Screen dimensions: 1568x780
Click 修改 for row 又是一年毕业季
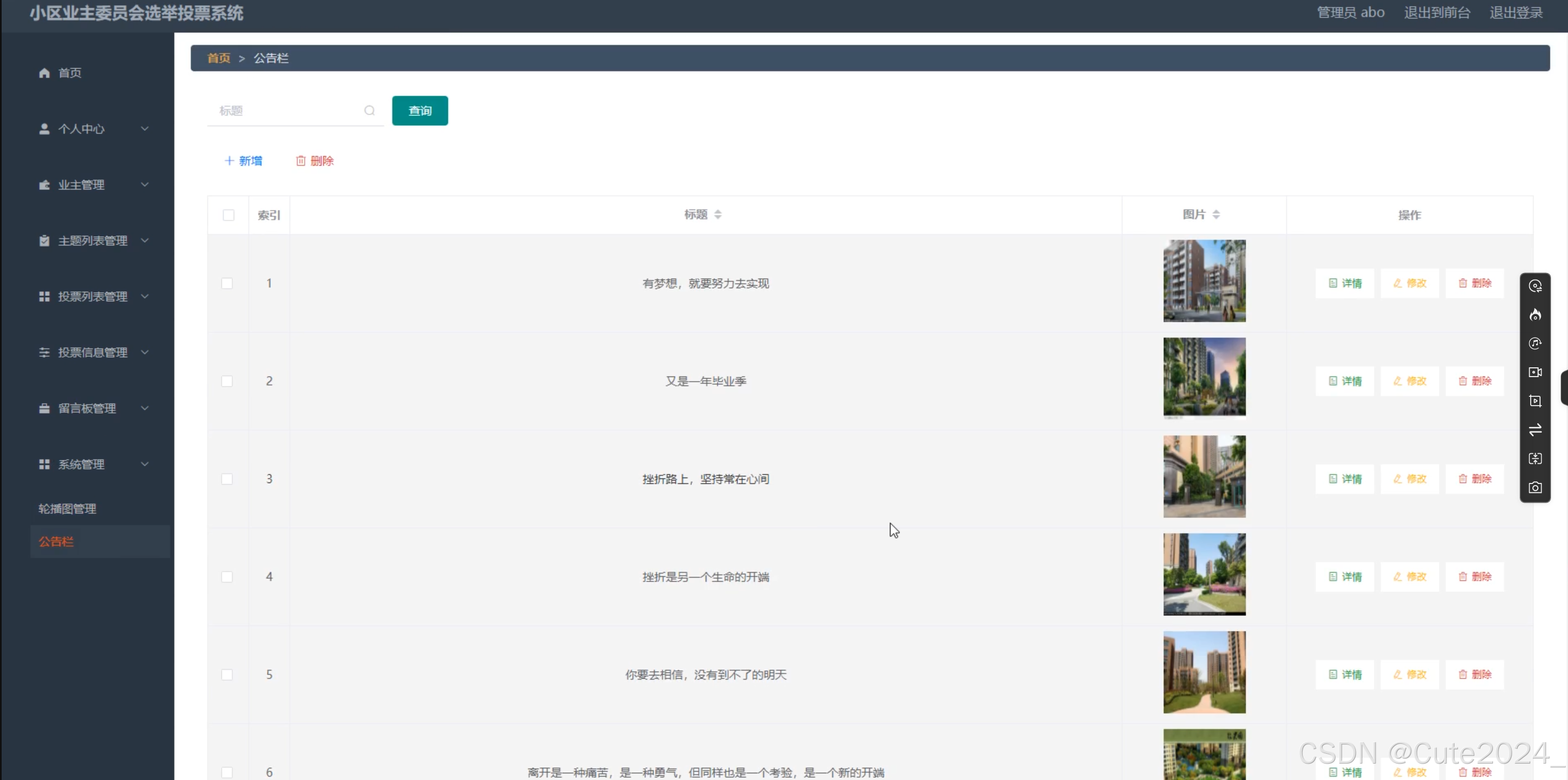1410,382
